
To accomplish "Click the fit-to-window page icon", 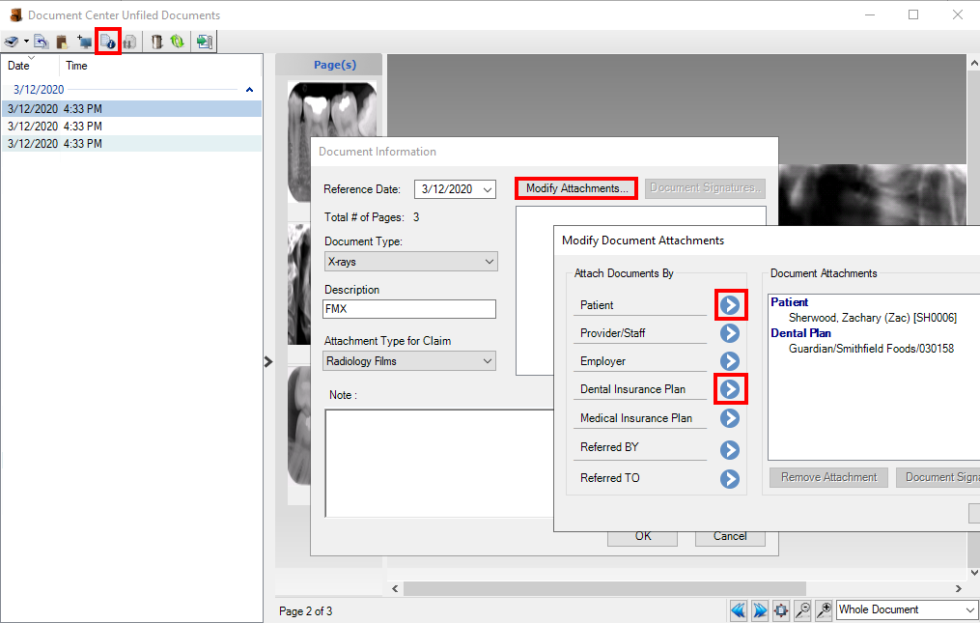I will point(781,610).
